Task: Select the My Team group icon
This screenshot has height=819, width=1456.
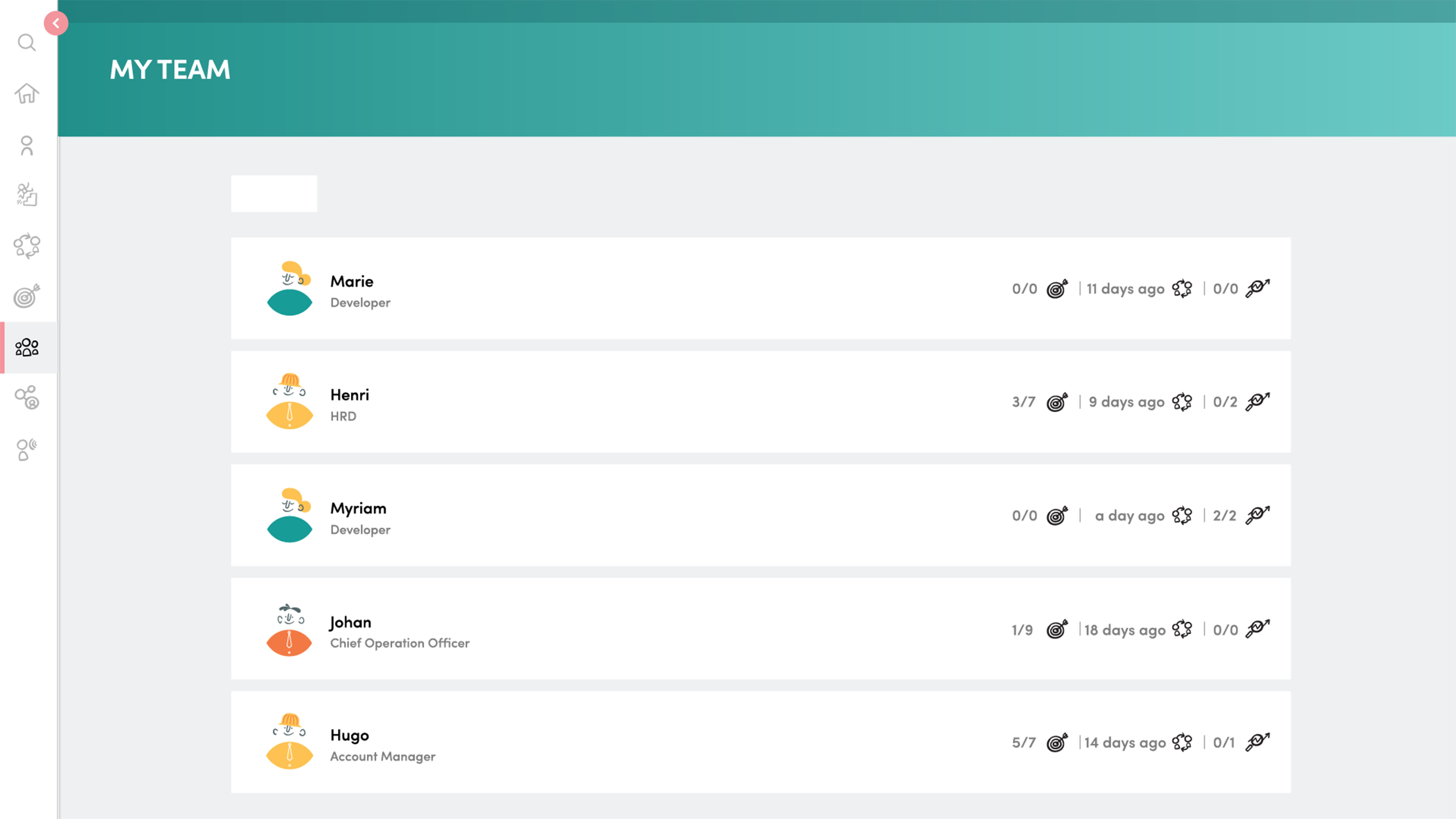Action: pos(27,347)
